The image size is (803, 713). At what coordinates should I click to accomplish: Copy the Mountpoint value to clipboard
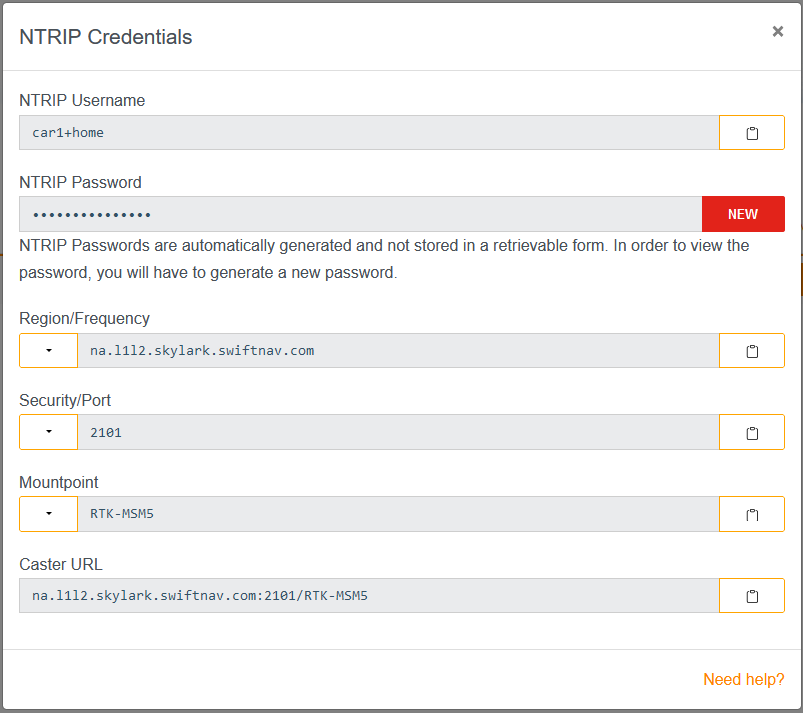tap(751, 514)
